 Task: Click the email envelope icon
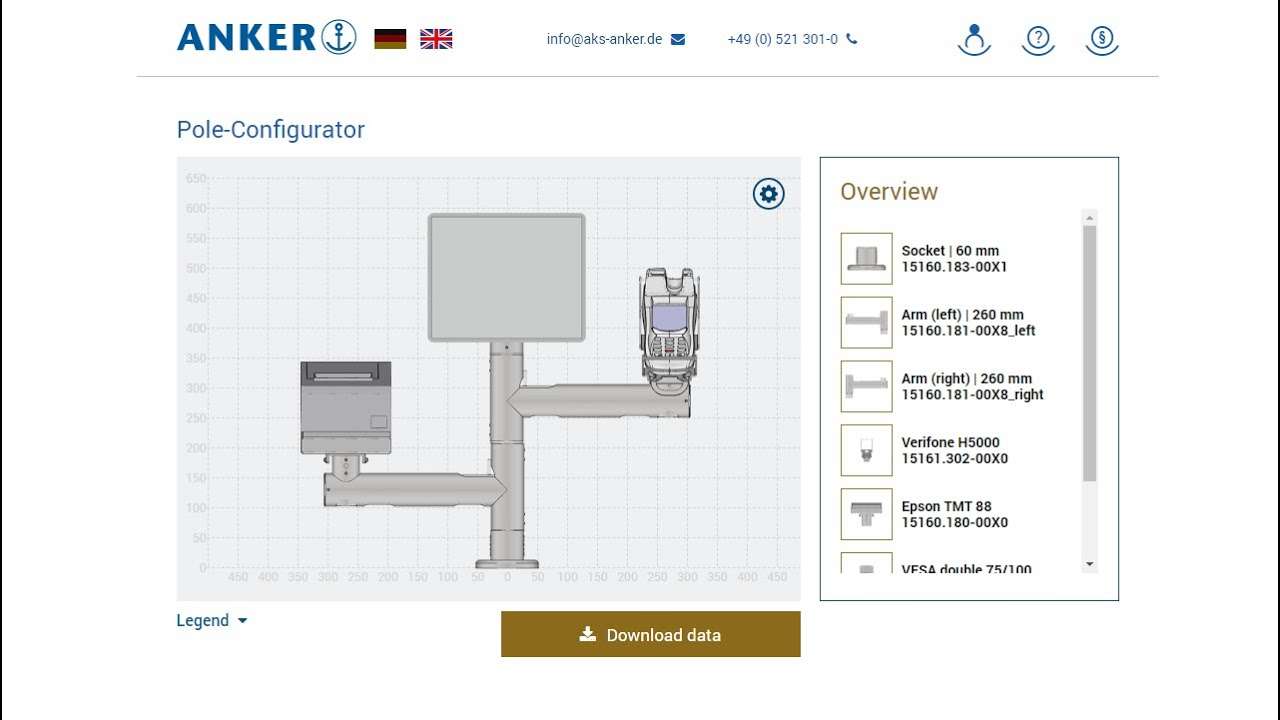click(x=678, y=39)
